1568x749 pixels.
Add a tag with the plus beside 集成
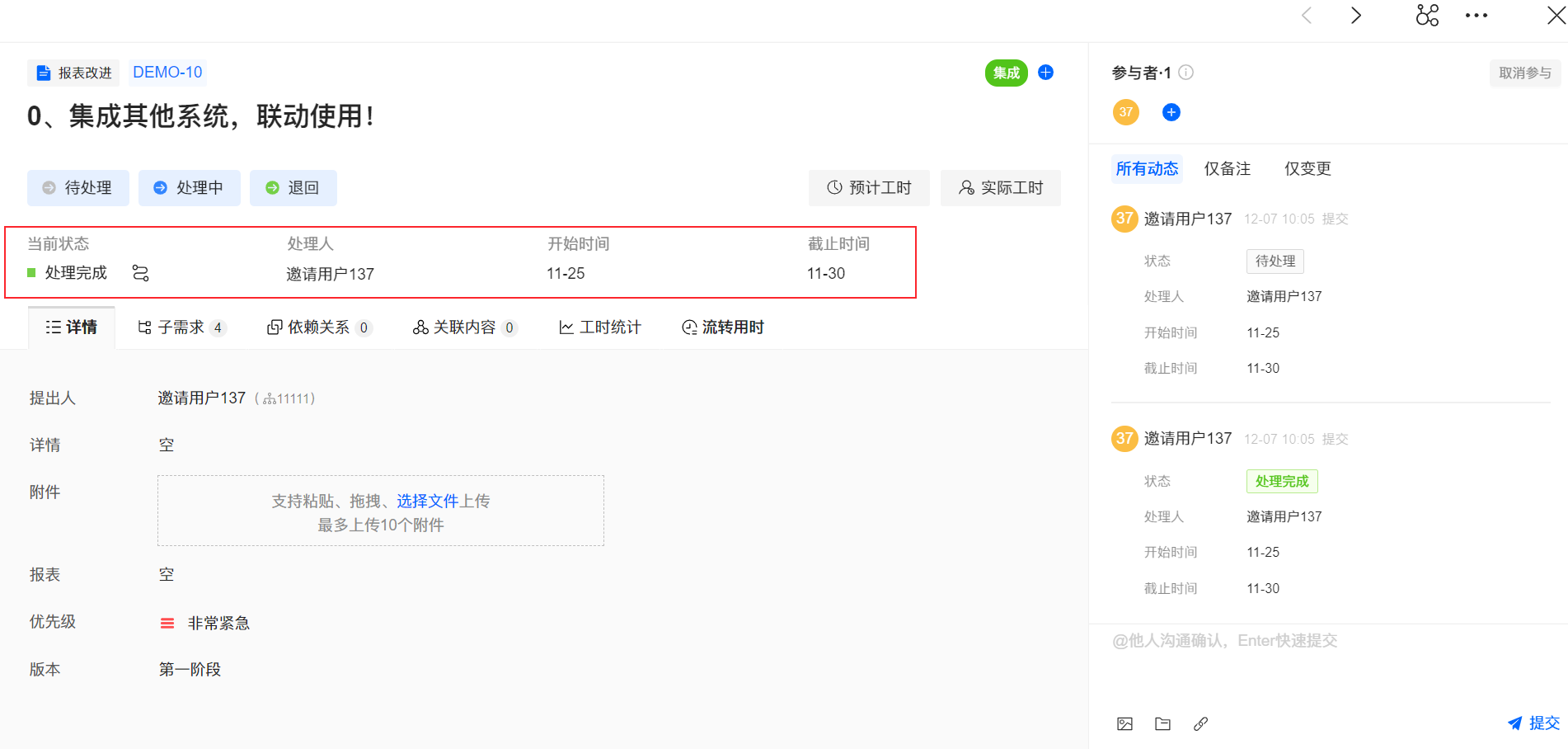1045,73
